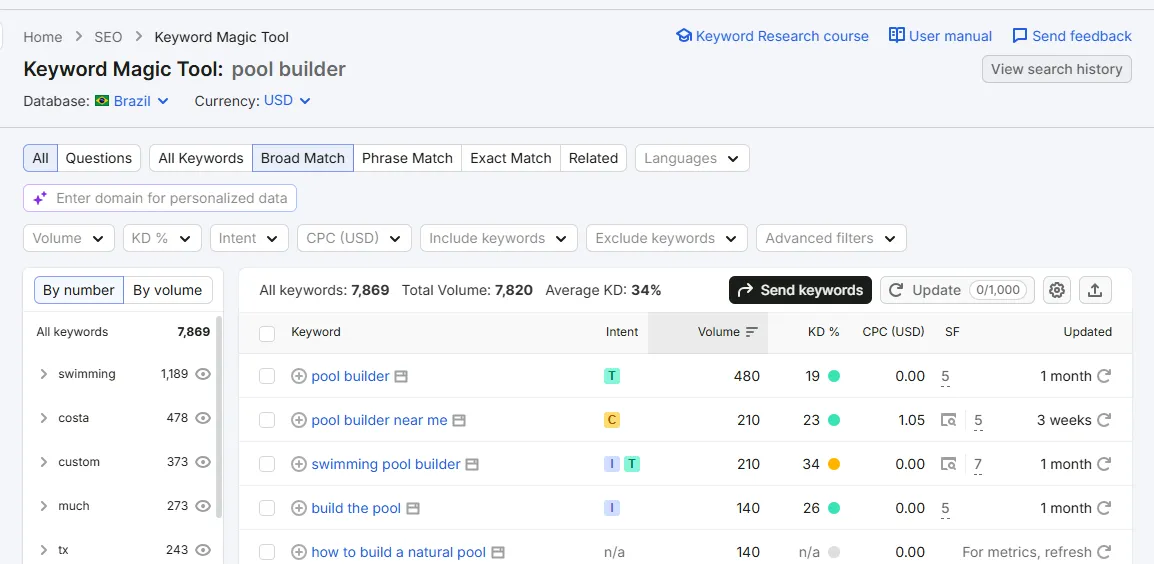Image resolution: width=1154 pixels, height=564 pixels.
Task: Add 'pool builder' keyword with plus icon
Action: 298,376
